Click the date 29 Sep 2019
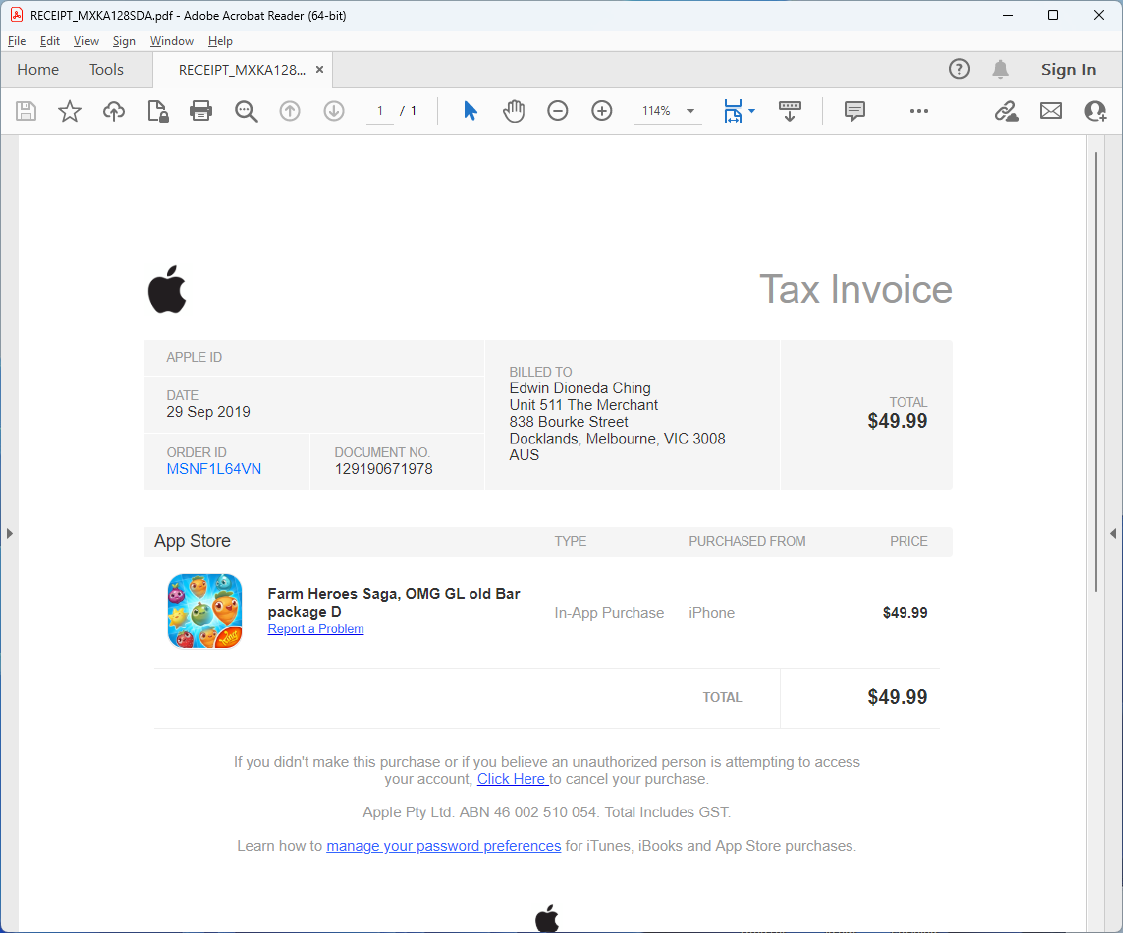The height and width of the screenshot is (933, 1123). (x=208, y=412)
